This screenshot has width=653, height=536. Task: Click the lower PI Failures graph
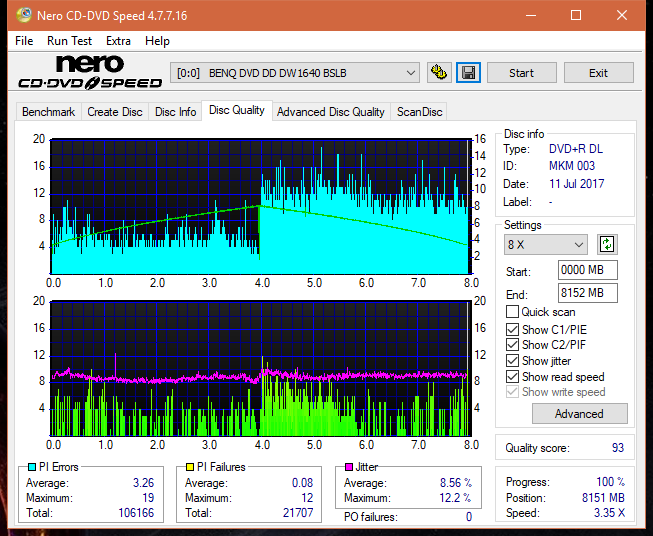point(261,368)
